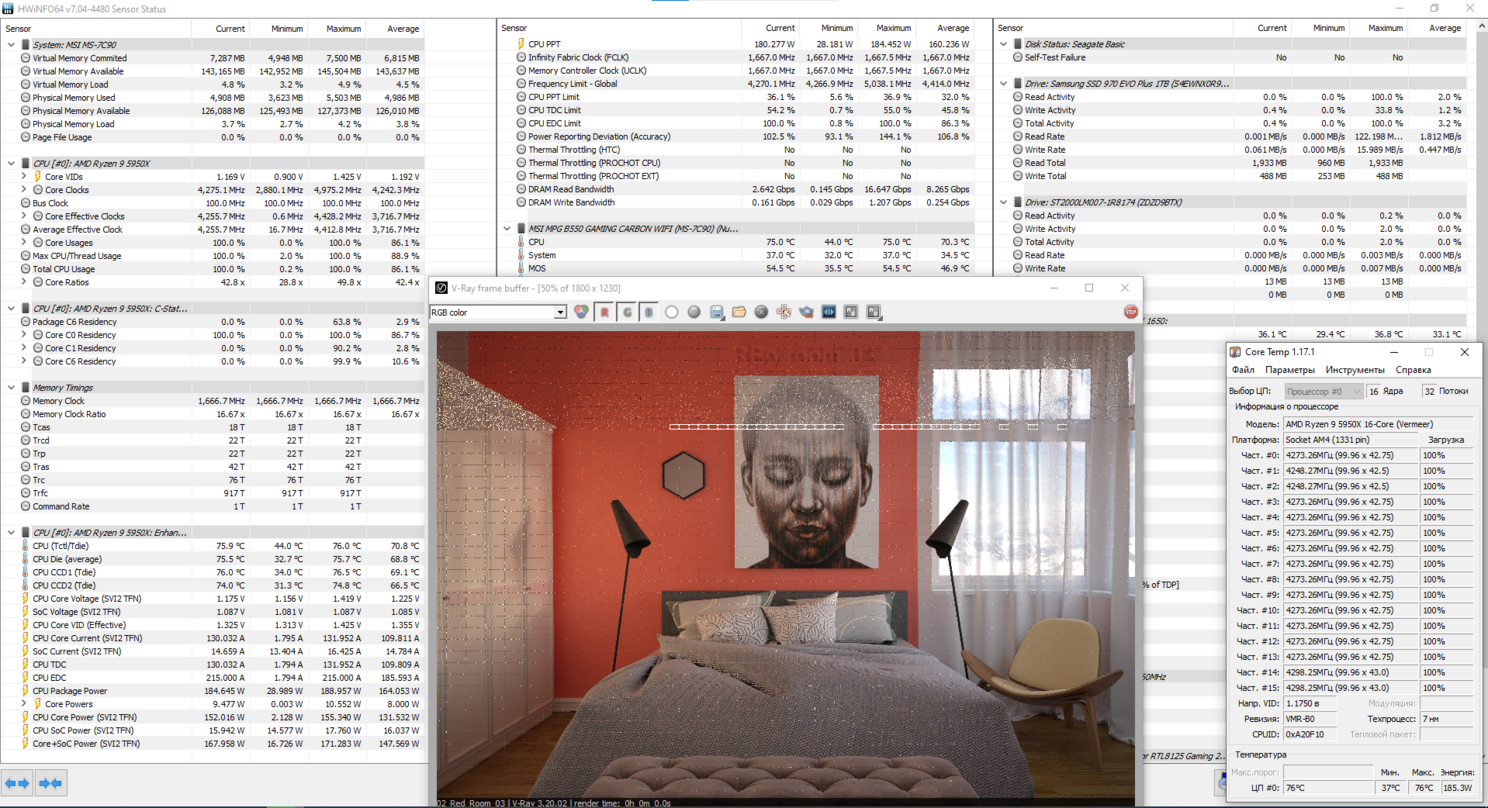Expand the Core VIDs row
The height and width of the screenshot is (808, 1488).
(x=24, y=177)
